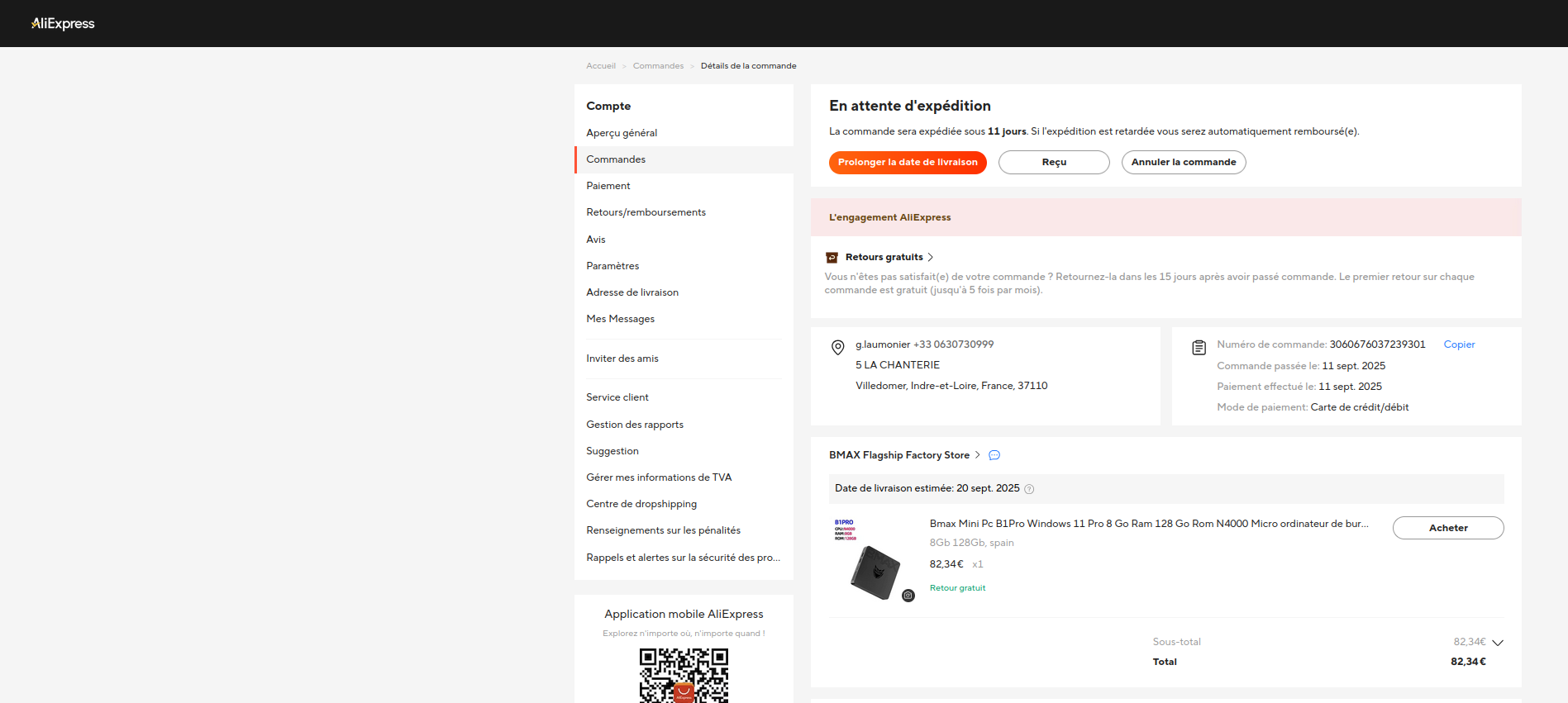Click the order clipboard icon
The image size is (1568, 703).
(1199, 348)
